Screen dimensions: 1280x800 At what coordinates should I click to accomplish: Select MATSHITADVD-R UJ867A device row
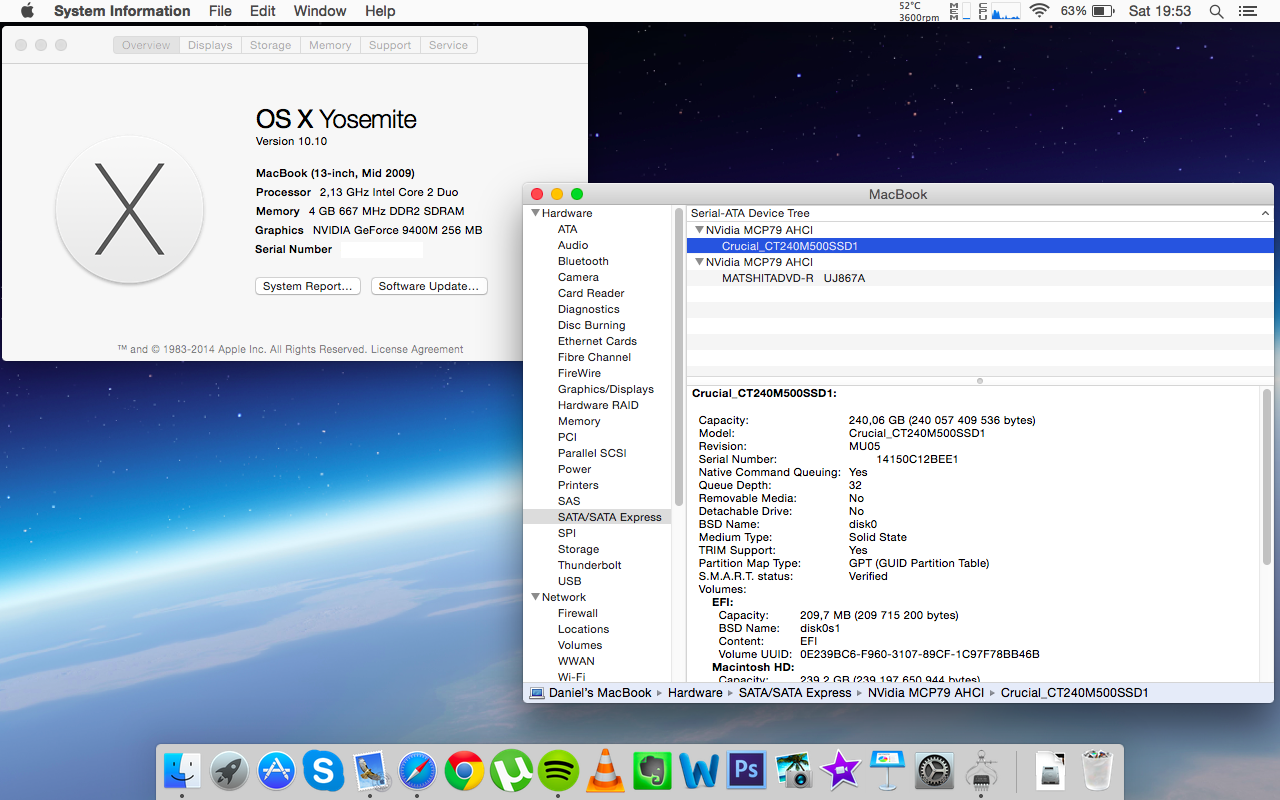coord(980,278)
